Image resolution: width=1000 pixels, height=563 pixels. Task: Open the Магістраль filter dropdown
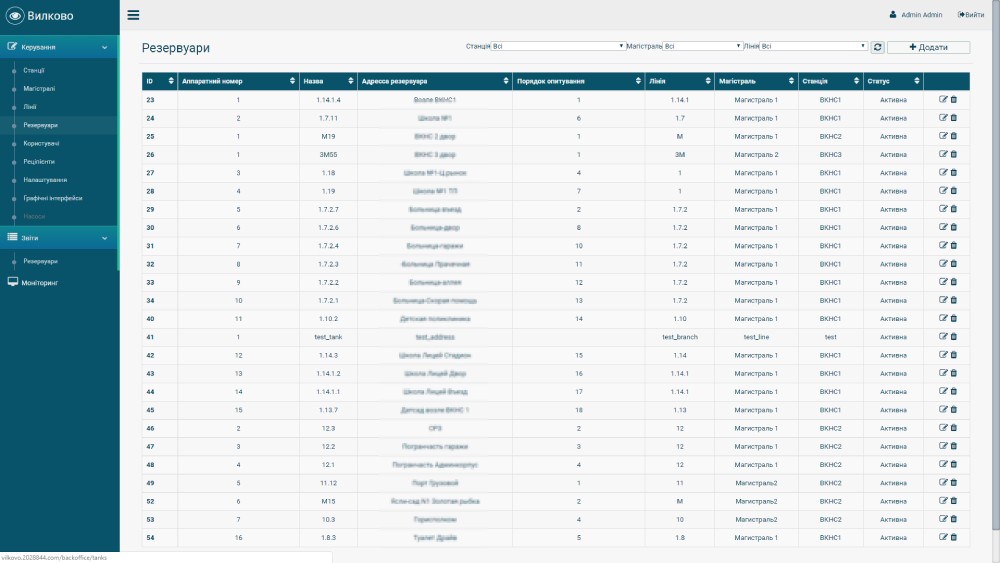pos(703,46)
